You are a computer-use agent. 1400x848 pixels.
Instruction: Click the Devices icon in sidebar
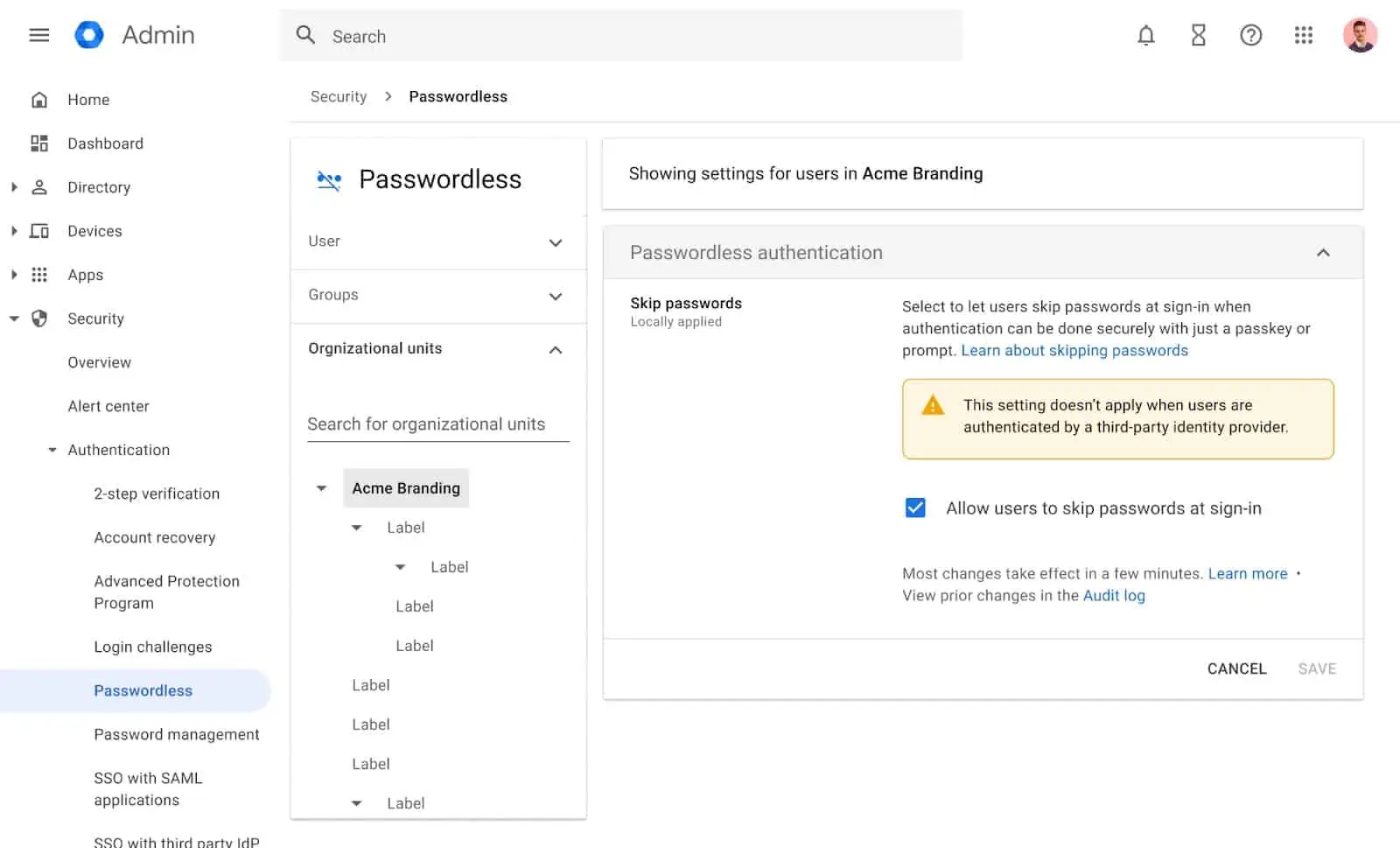coord(39,231)
